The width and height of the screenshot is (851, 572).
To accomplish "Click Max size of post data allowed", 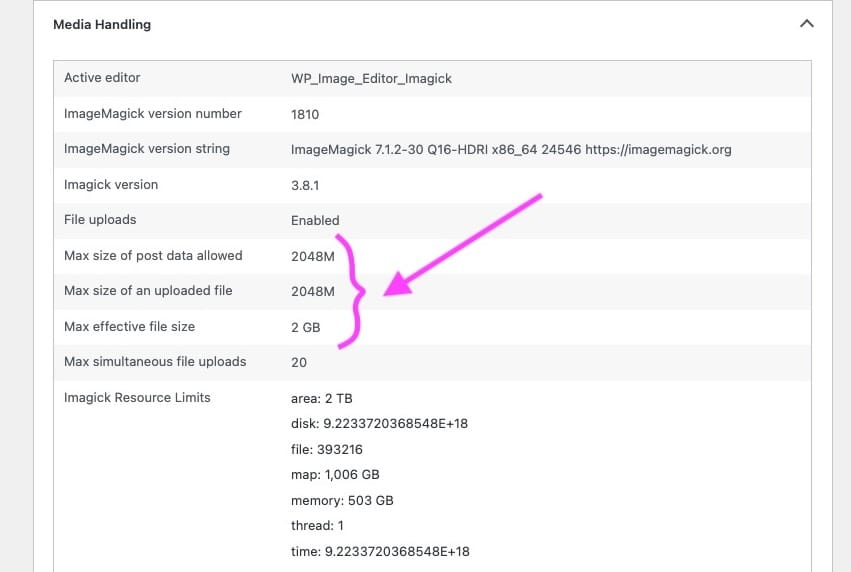I will click(x=153, y=256).
